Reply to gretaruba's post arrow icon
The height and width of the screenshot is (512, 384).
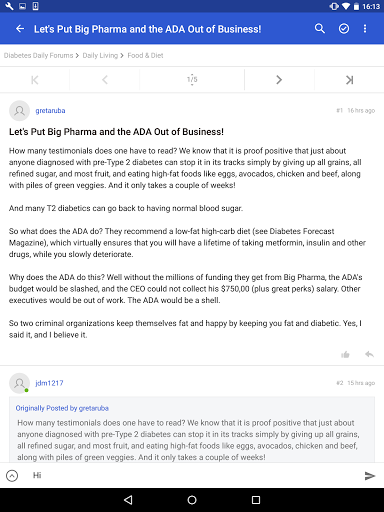(369, 354)
